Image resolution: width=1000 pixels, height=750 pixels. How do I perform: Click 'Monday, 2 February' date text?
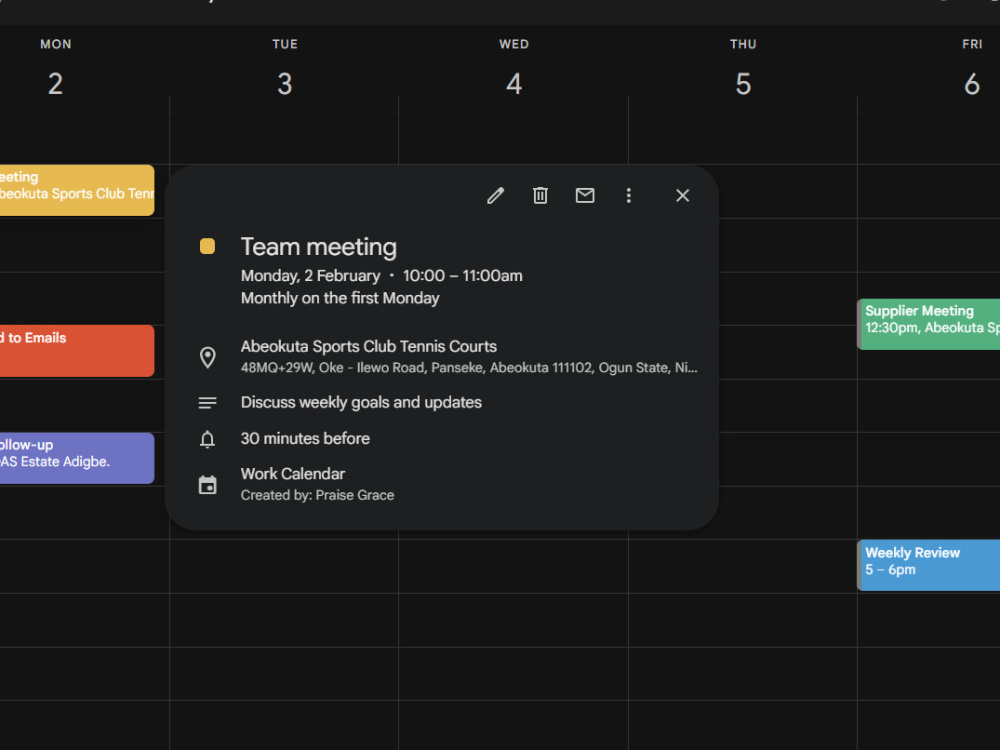click(x=310, y=276)
